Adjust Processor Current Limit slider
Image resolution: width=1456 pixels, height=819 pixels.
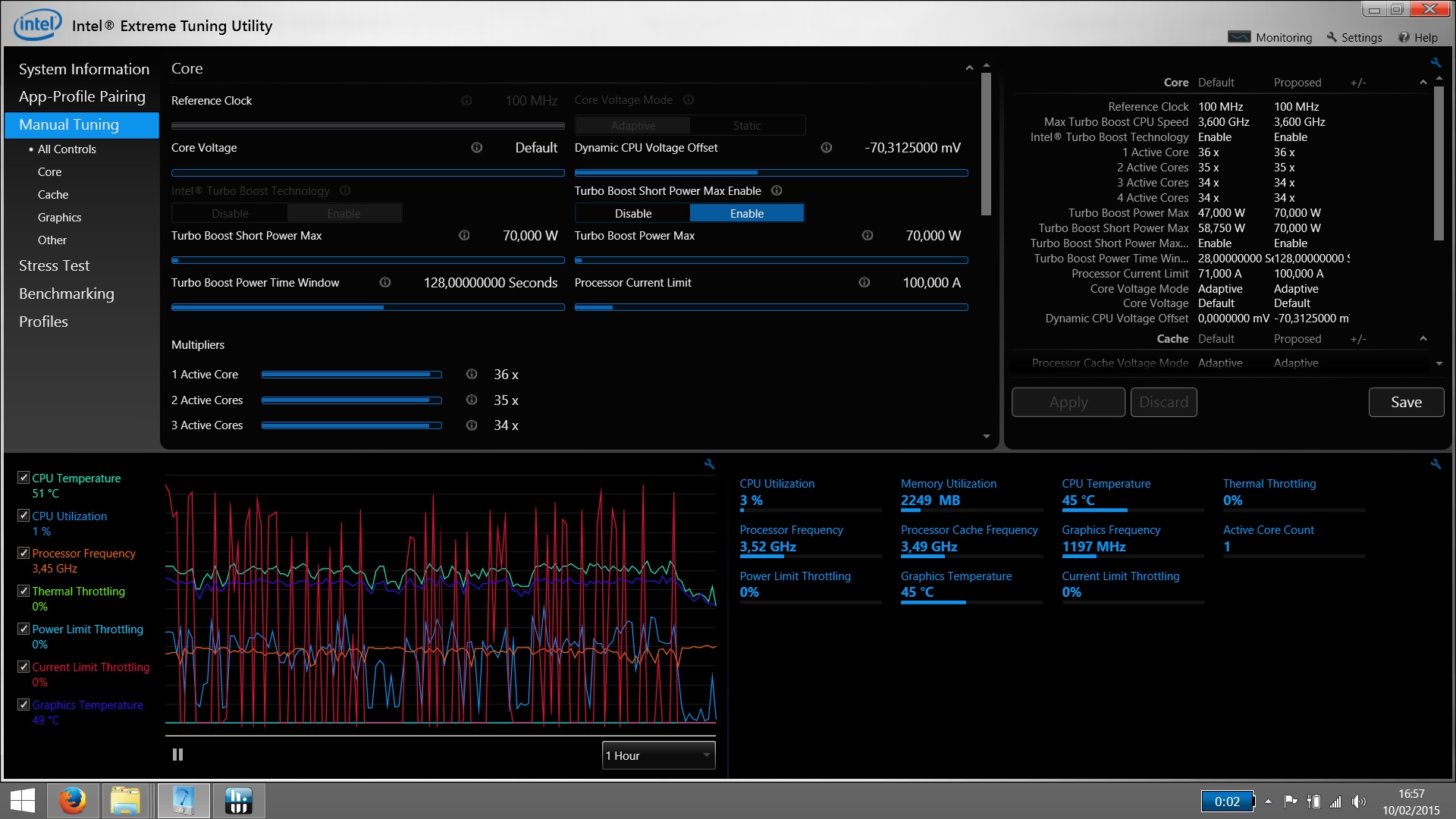[x=771, y=307]
